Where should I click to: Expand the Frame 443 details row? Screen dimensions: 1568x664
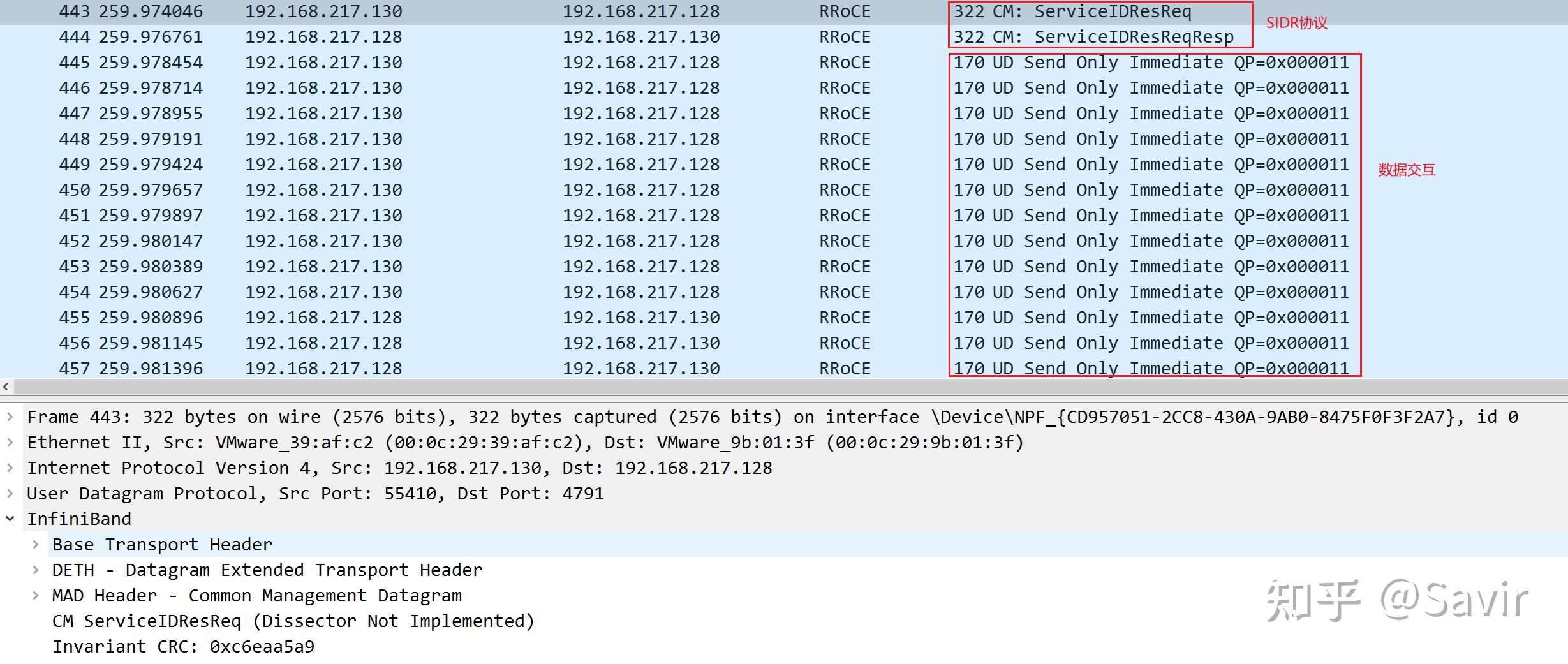(10, 417)
